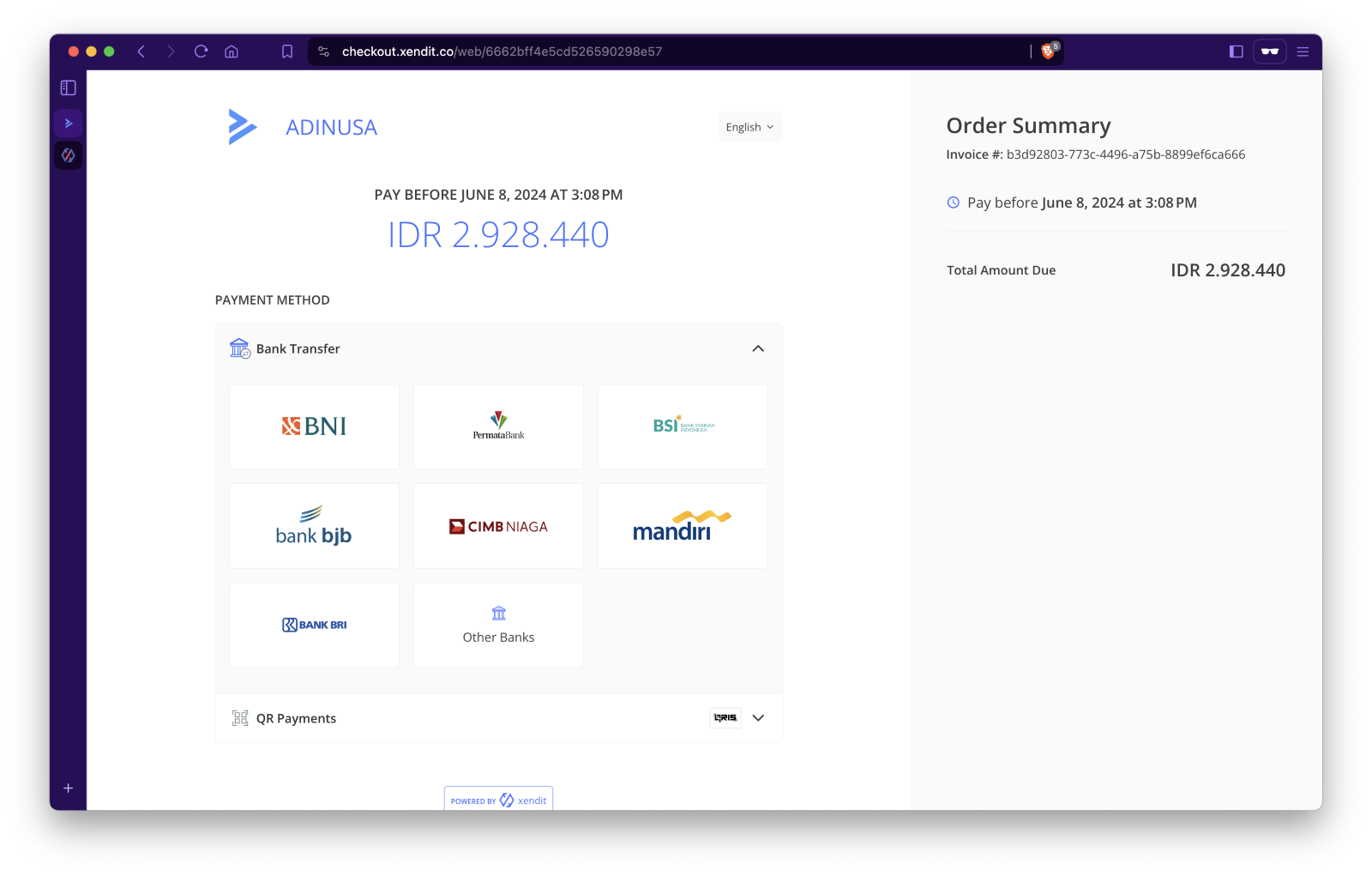Click the PAYMENT METHOD label
1372x876 pixels.
273,300
